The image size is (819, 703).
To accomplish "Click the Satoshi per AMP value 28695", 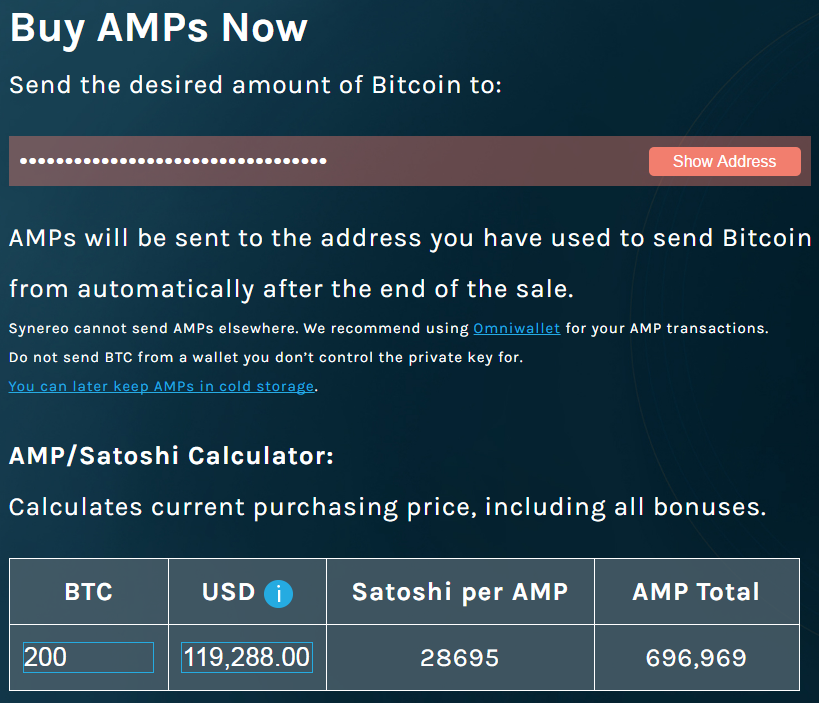I will tap(460, 658).
